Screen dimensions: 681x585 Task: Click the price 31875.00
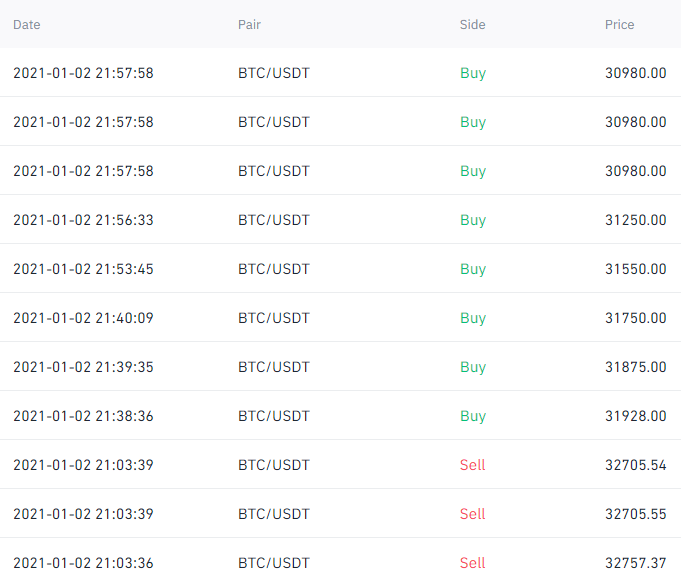tap(635, 367)
